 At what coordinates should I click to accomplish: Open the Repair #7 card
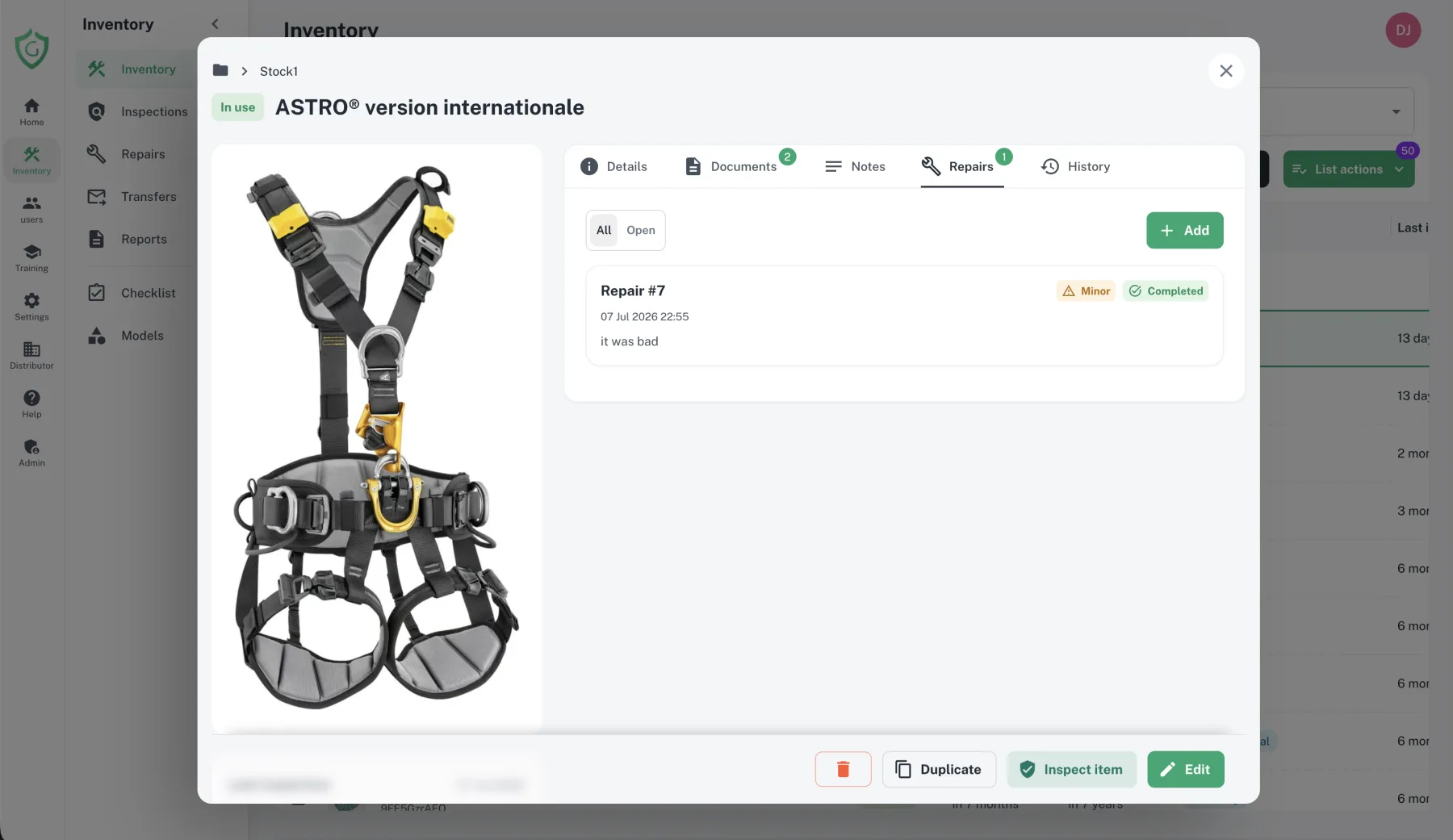(x=904, y=316)
